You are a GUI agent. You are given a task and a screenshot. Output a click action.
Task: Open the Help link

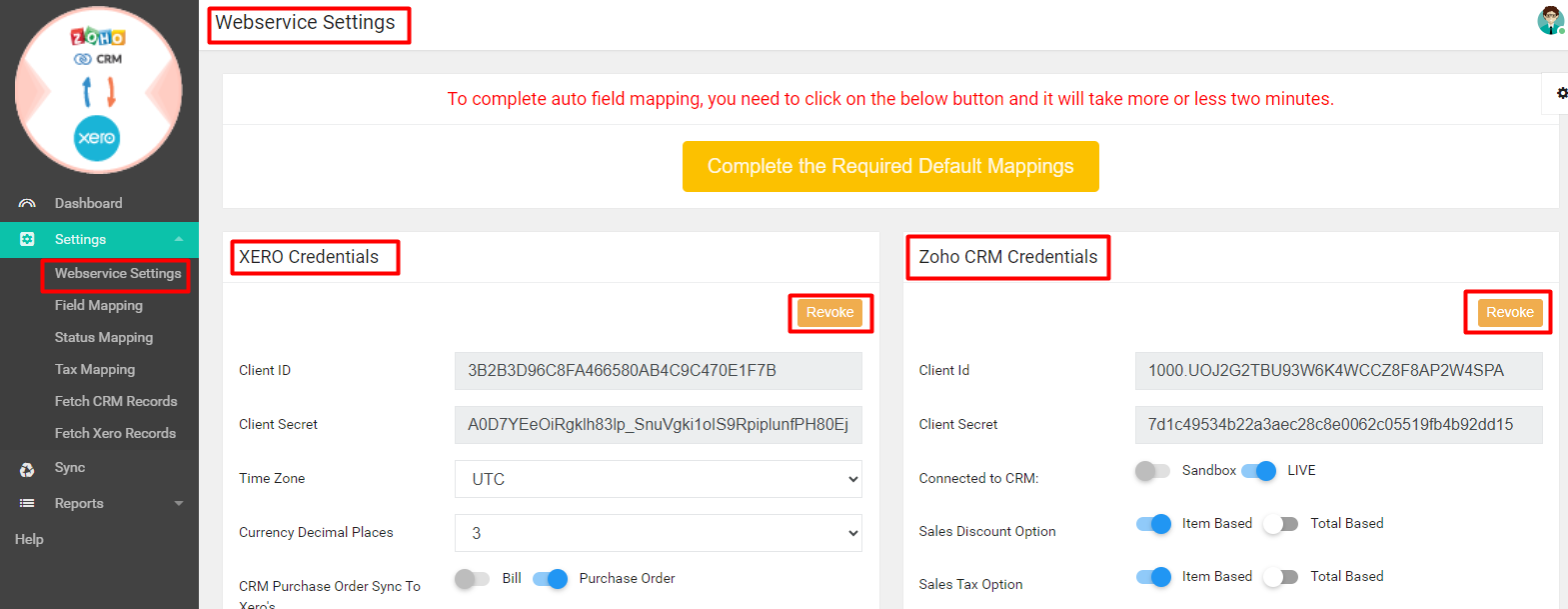pyautogui.click(x=29, y=539)
